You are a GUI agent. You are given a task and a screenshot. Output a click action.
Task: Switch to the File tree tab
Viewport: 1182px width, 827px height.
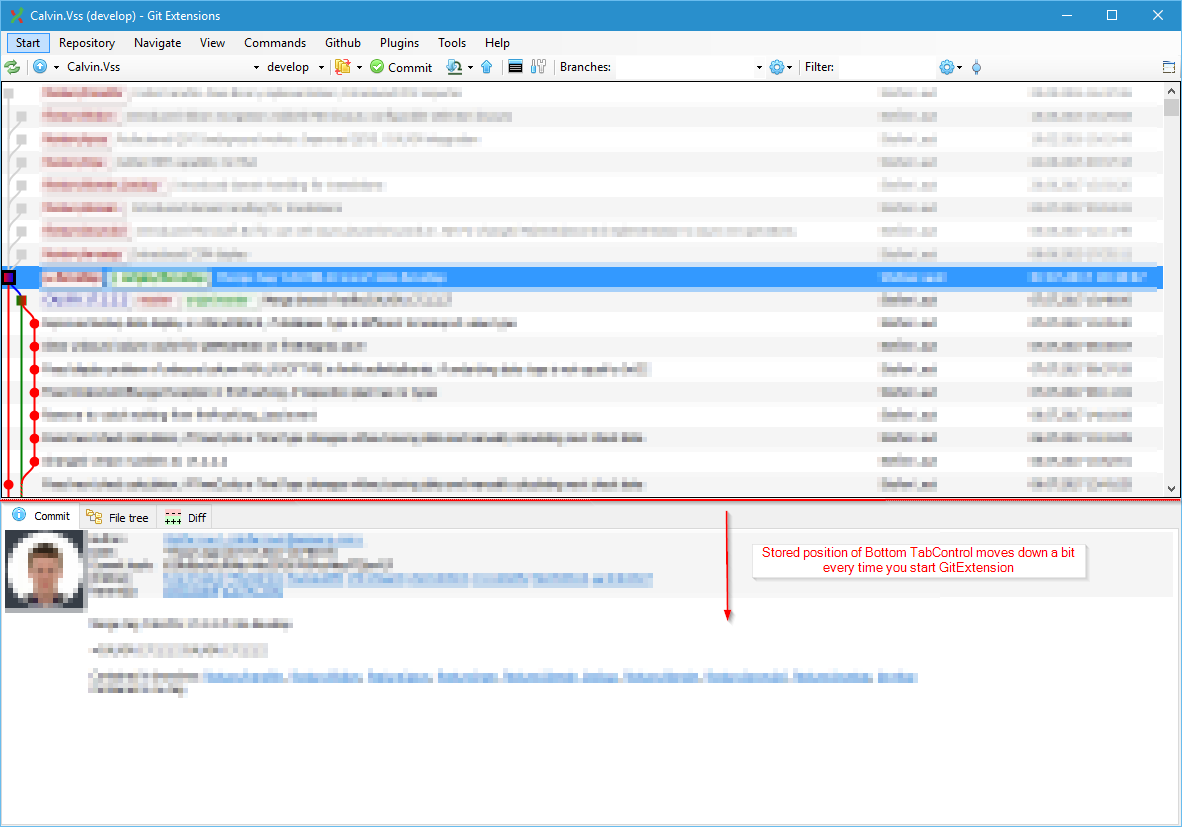[x=117, y=517]
